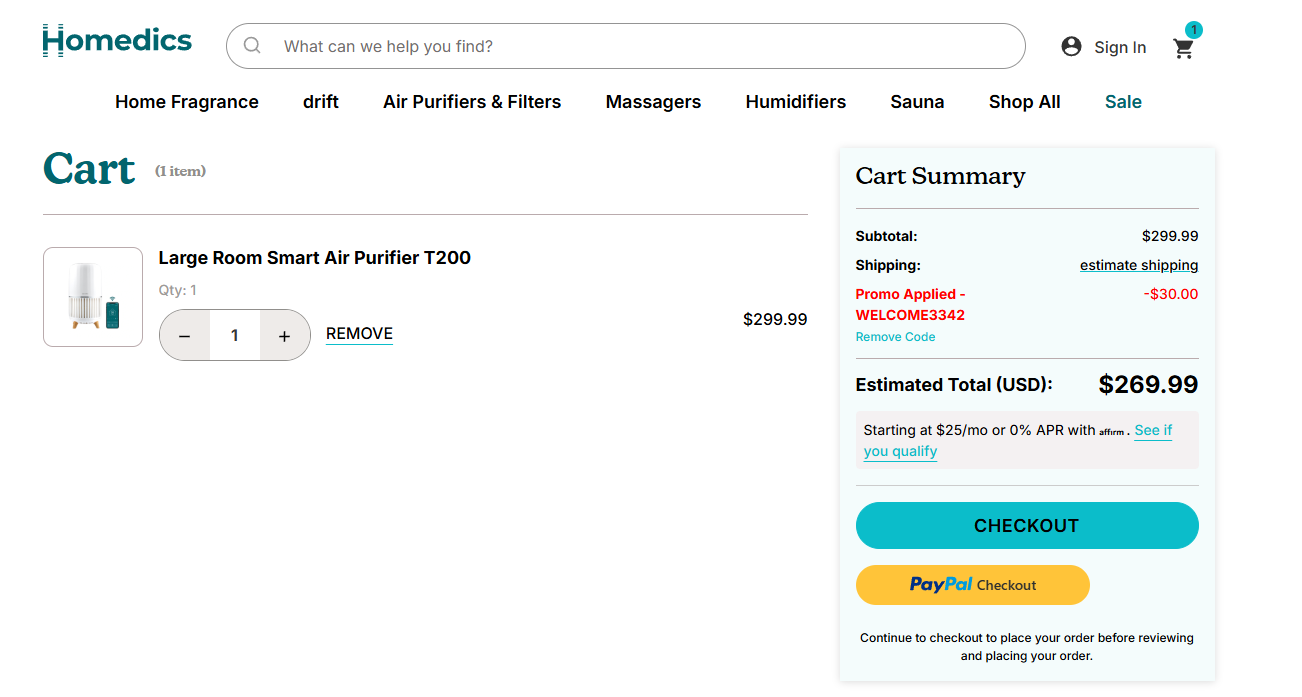
Task: Click the Qty: 1 label
Action: pyautogui.click(x=178, y=290)
